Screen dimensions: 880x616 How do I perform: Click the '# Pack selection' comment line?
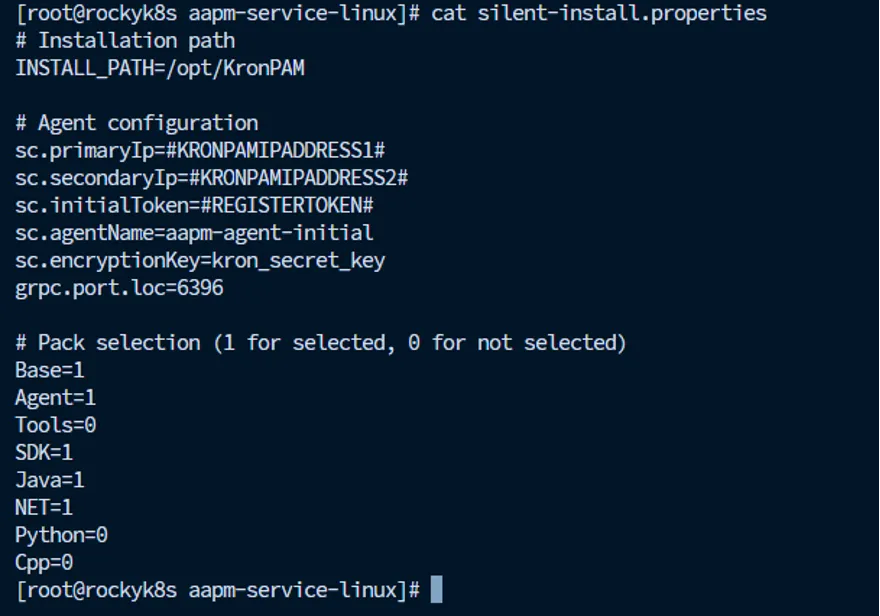click(x=320, y=343)
